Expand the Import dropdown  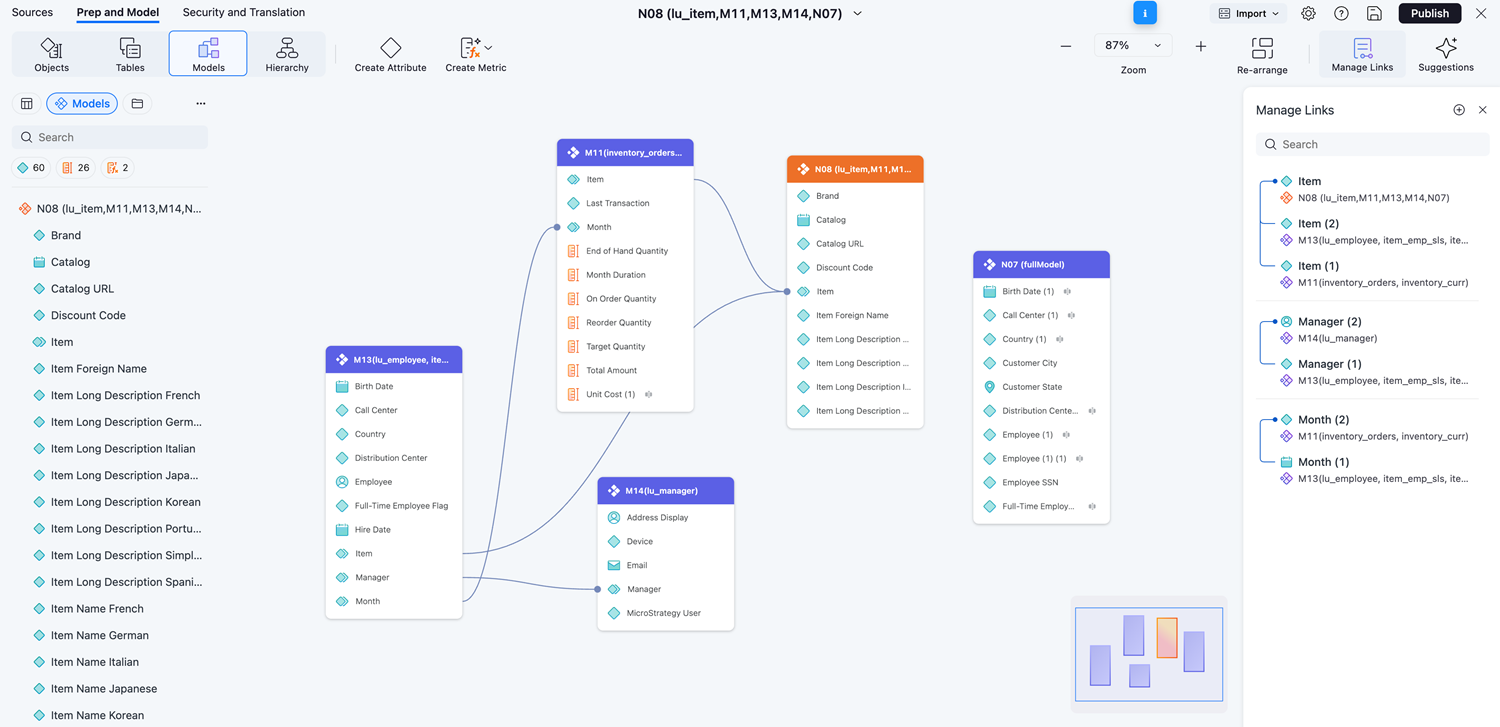[1249, 14]
